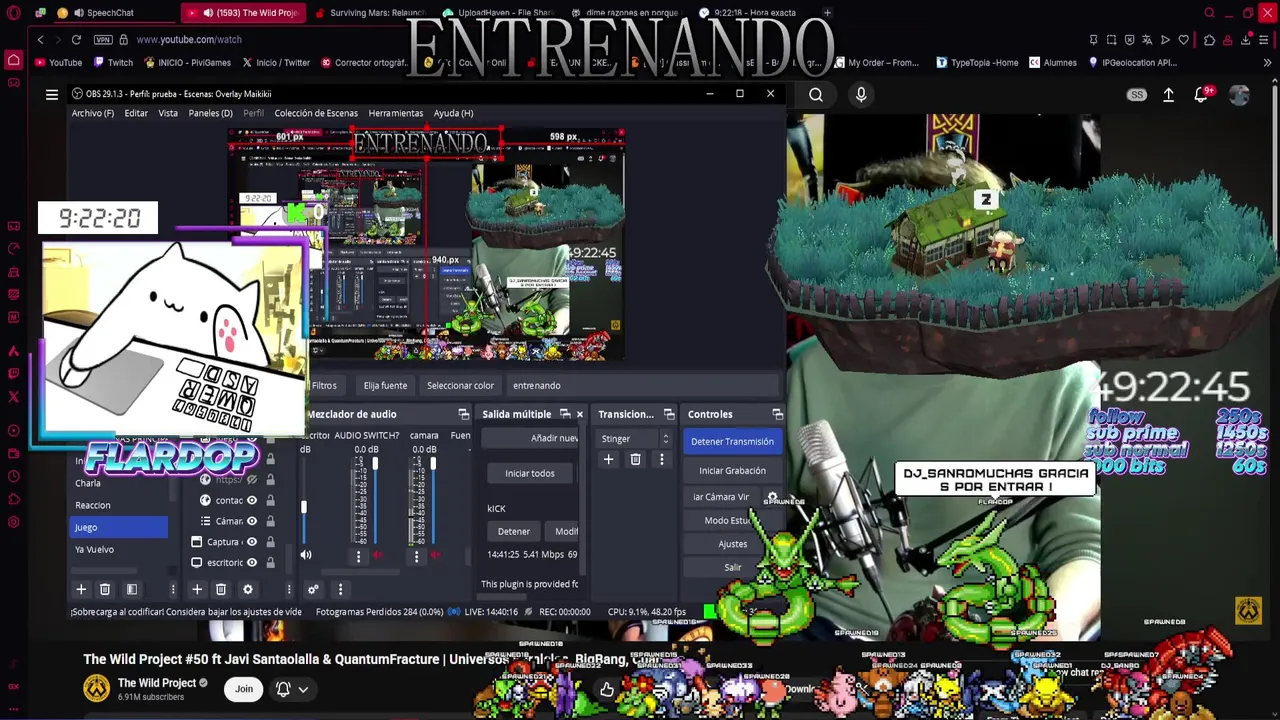Image resolution: width=1280 pixels, height=720 pixels.
Task: Open audio mixer advanced settings gears icon
Action: point(313,590)
